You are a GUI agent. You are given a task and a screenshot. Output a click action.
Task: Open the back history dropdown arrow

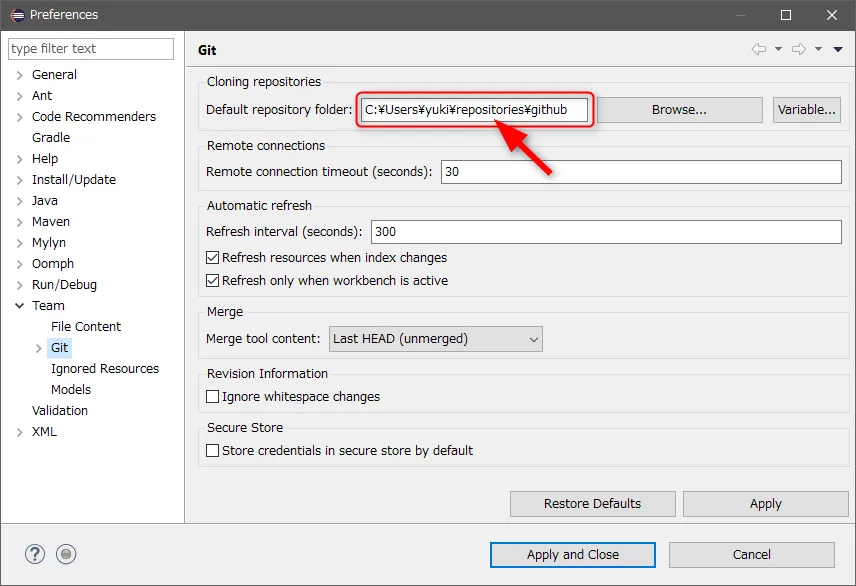(778, 50)
